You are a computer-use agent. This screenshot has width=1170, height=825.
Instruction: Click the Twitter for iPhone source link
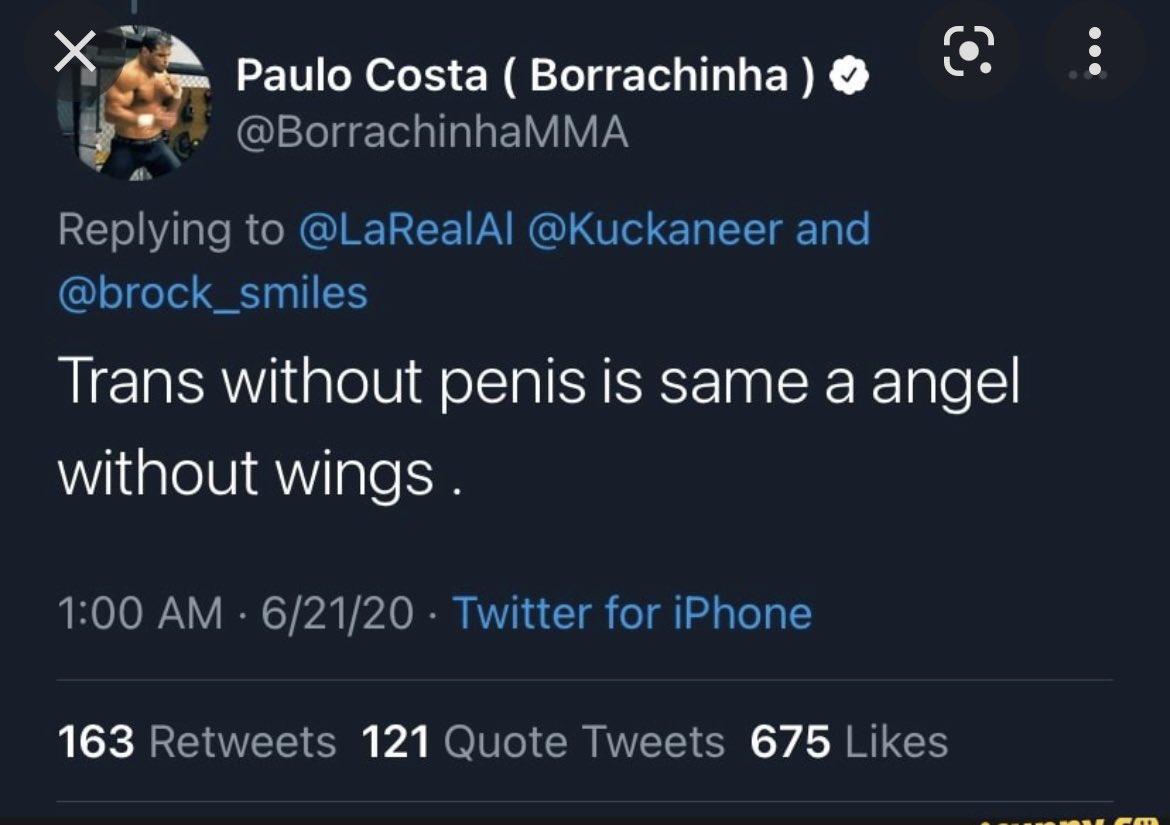[632, 612]
